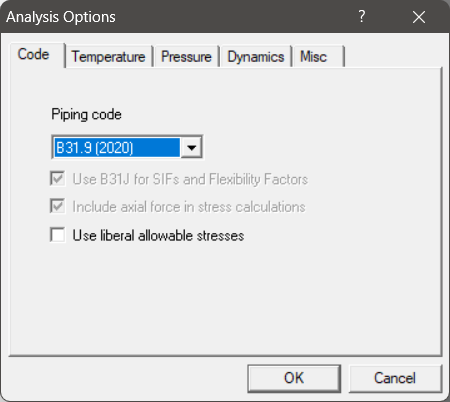Close the Analysis Options dialog with X
Image resolution: width=450 pixels, height=402 pixels.
tap(419, 17)
